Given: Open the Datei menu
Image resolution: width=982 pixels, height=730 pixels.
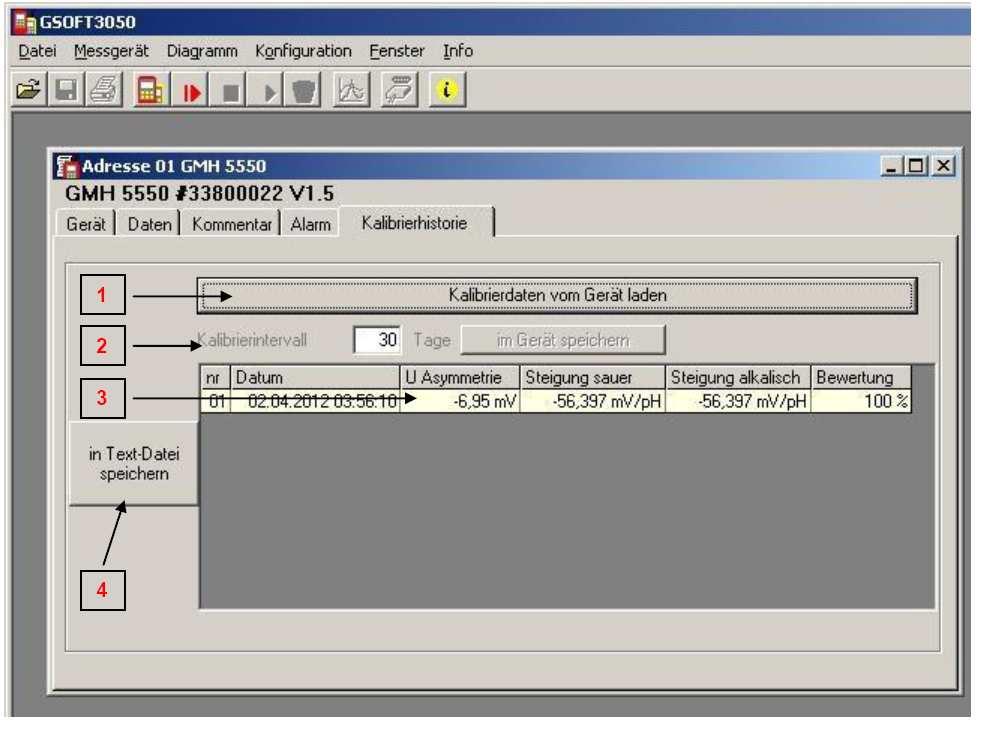Looking at the screenshot, I should pos(38,51).
